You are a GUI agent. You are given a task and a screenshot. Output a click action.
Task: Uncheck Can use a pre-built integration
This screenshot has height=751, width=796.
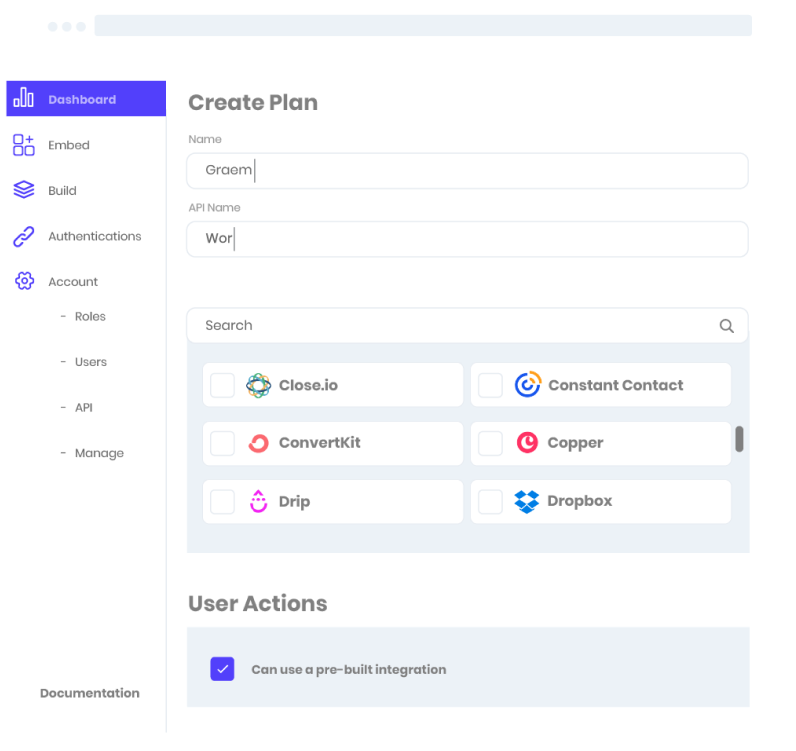point(222,669)
